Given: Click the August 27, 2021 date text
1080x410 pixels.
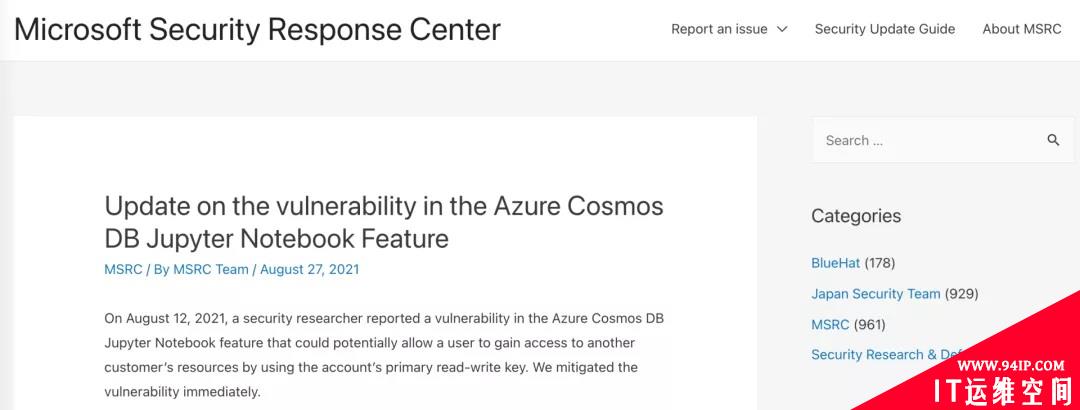Looking at the screenshot, I should (309, 269).
